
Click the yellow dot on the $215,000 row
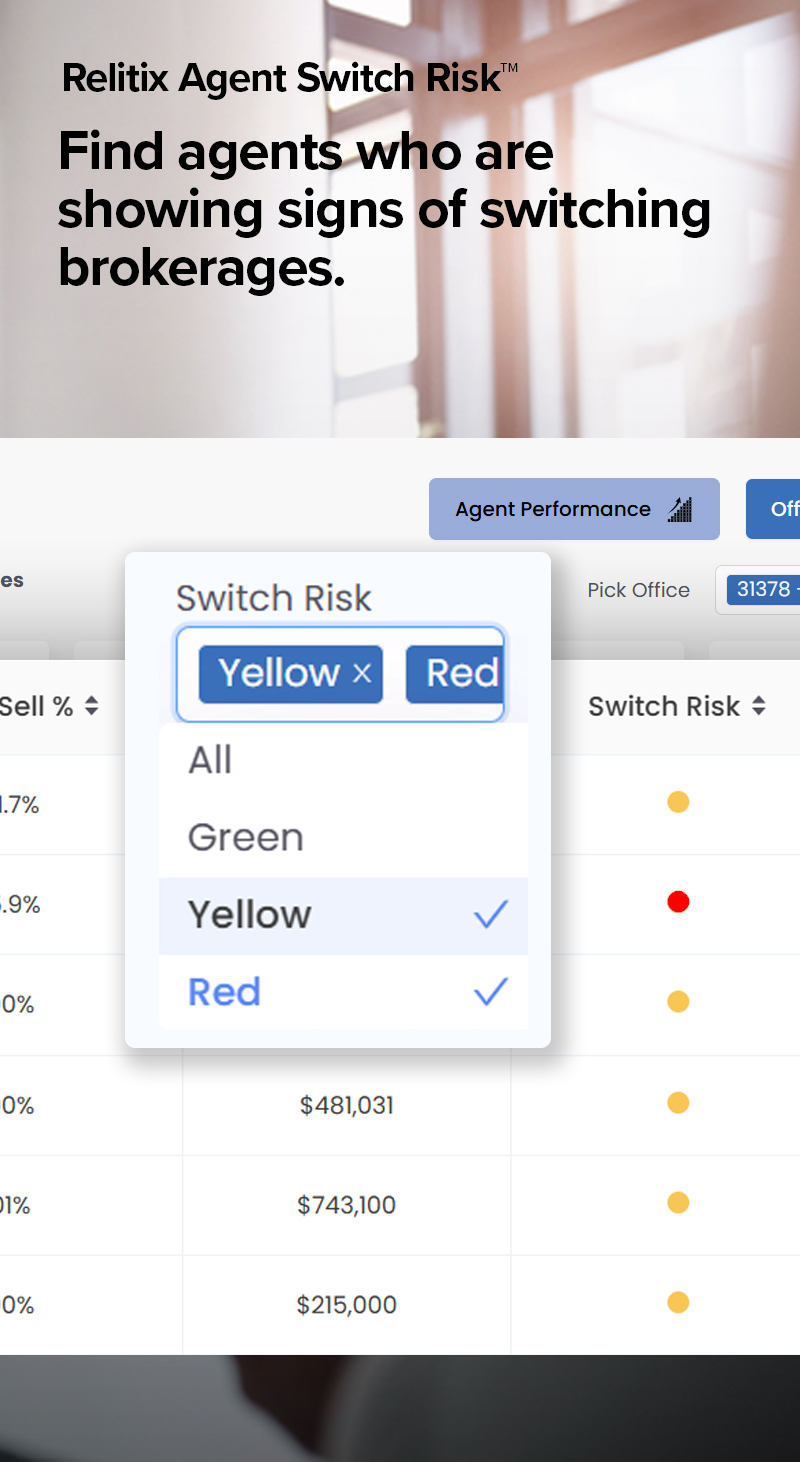coord(678,1302)
